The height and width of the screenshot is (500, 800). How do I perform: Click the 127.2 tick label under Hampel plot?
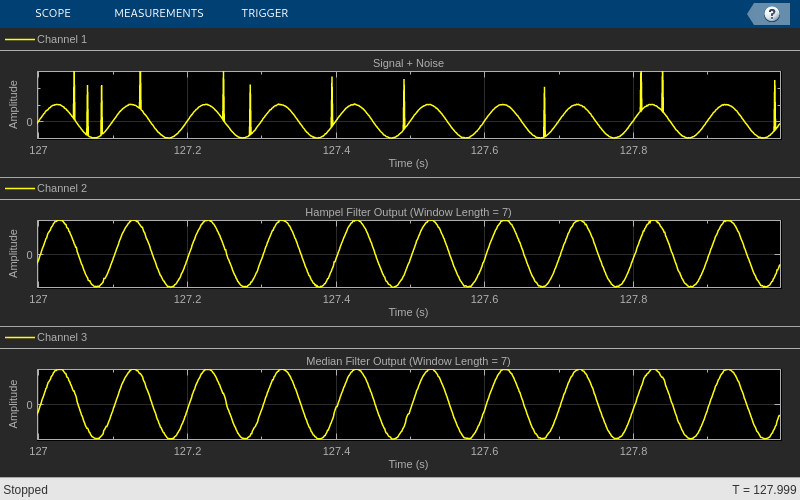[x=187, y=299]
